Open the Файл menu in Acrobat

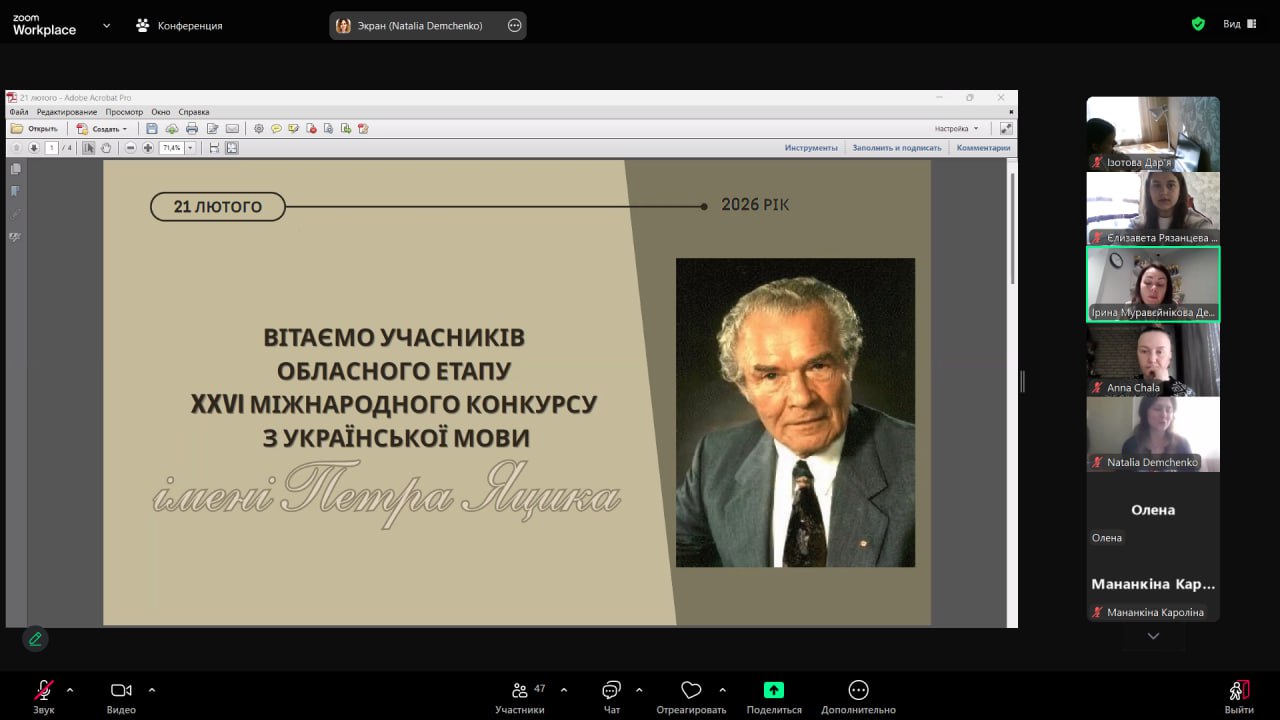point(19,112)
